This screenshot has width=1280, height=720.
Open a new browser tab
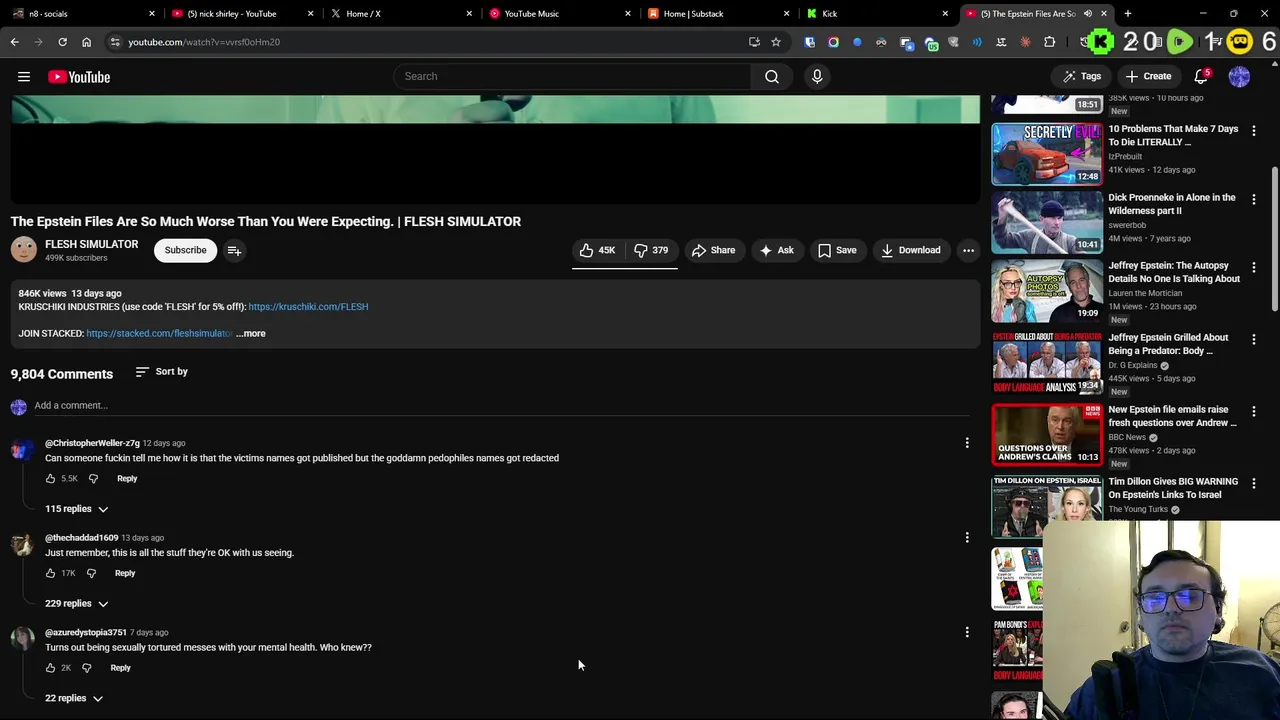[x=1128, y=13]
